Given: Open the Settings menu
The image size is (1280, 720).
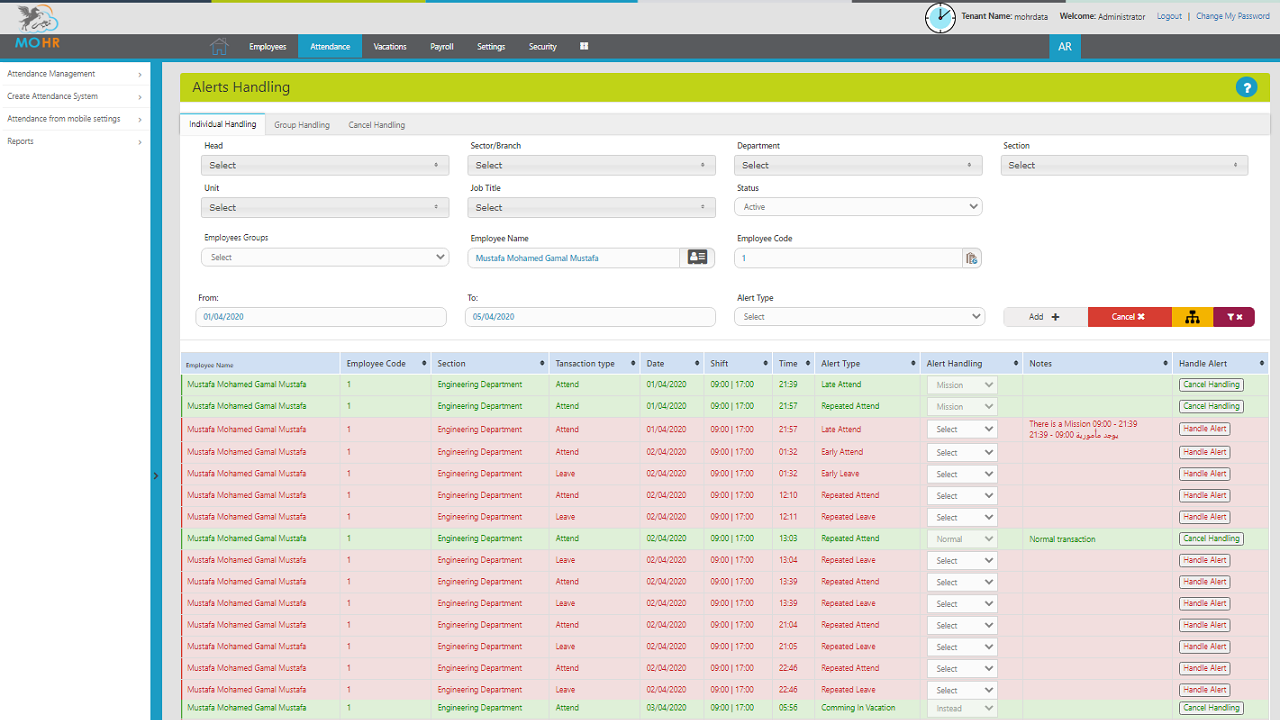Looking at the screenshot, I should pyautogui.click(x=491, y=46).
